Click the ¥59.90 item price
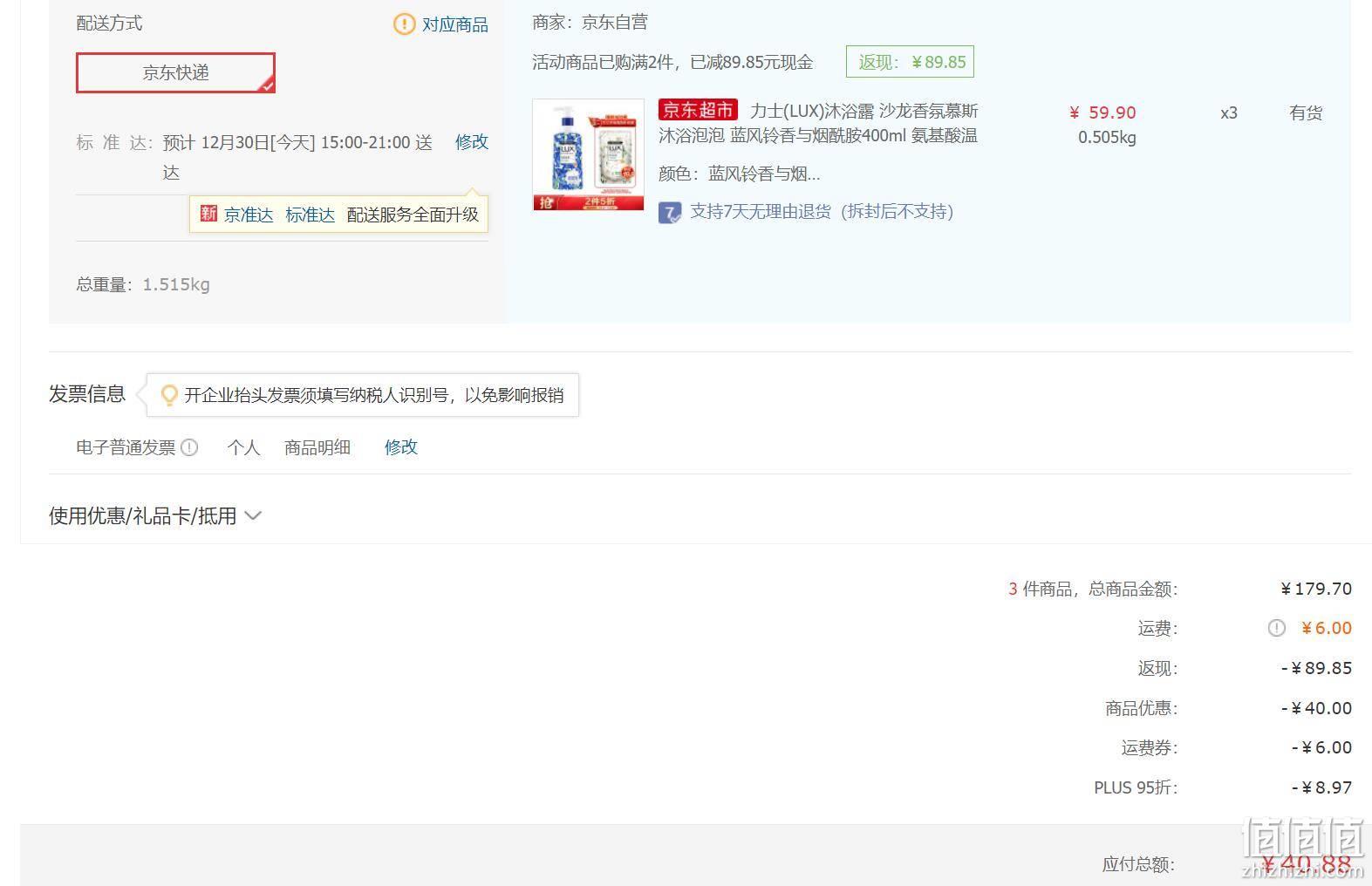Screen dimensions: 1372x886 (1102, 112)
